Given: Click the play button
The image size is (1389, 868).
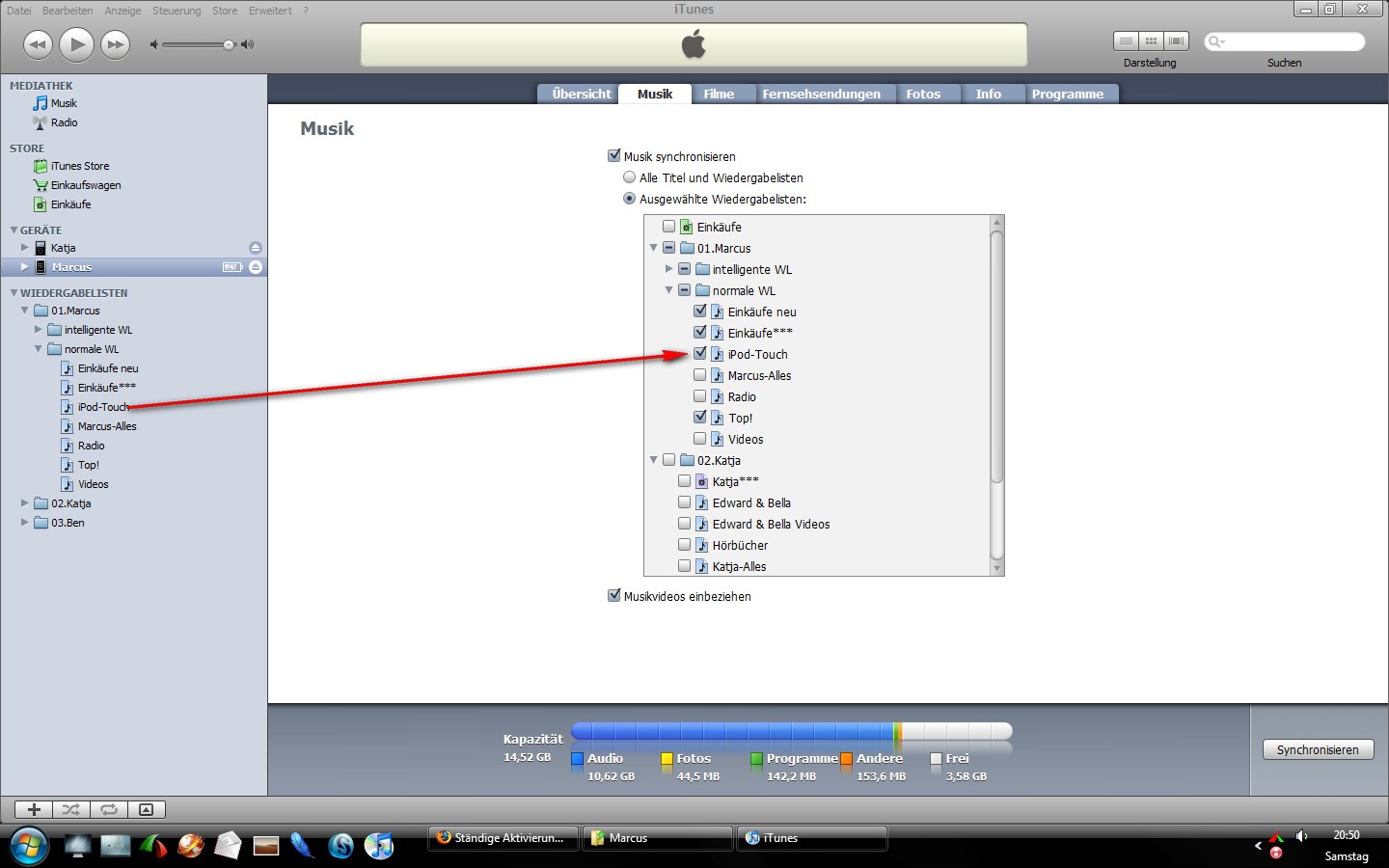Looking at the screenshot, I should click(76, 44).
